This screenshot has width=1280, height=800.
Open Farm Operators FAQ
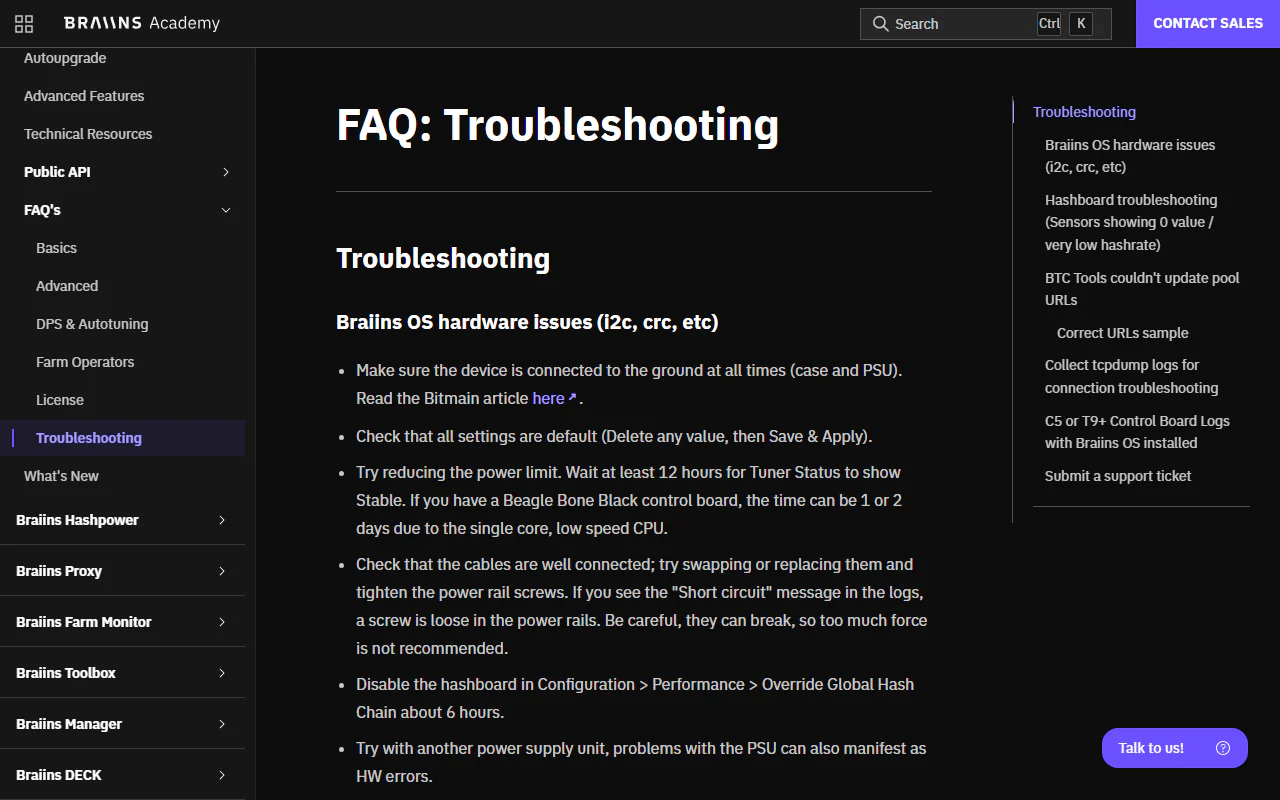point(85,362)
